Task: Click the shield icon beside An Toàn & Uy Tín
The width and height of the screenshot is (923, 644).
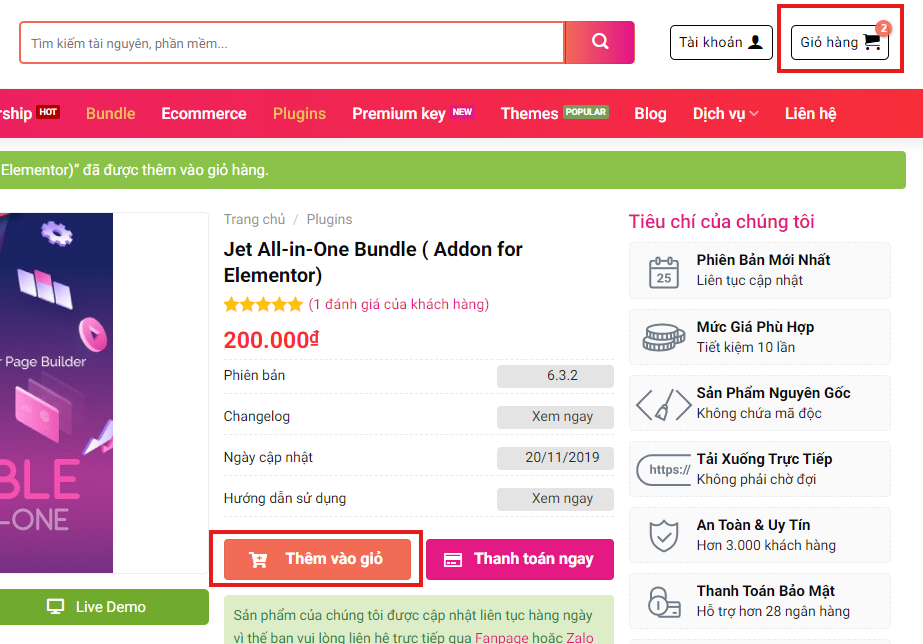Action: 663,535
